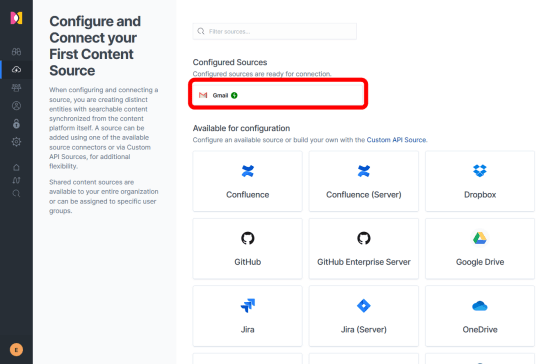This screenshot has width=560, height=364.
Task: Focus the Filter sources input field
Action: 275,31
